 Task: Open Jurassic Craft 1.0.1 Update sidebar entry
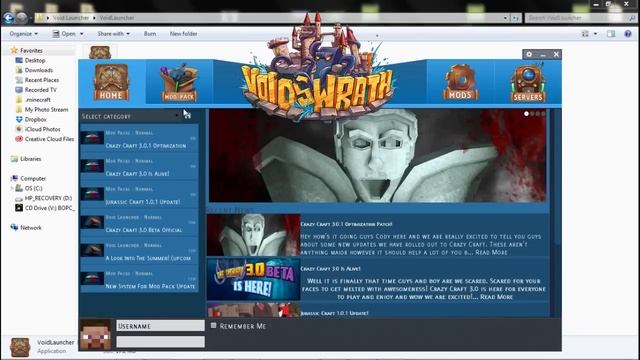point(139,195)
